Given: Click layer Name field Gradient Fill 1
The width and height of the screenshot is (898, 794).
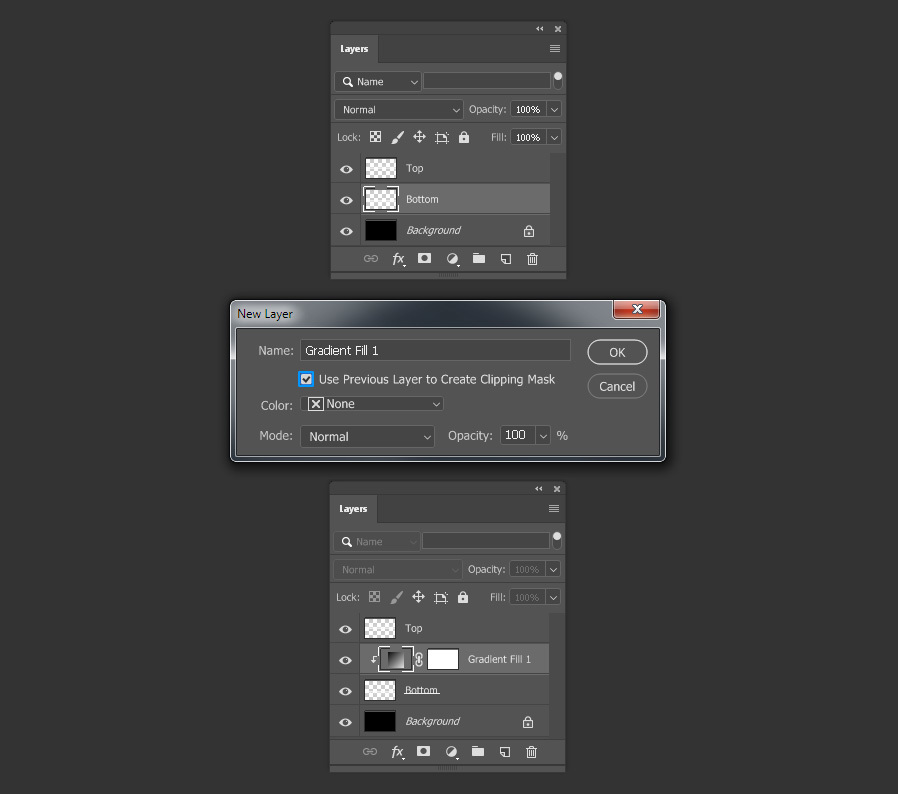Looking at the screenshot, I should (435, 351).
